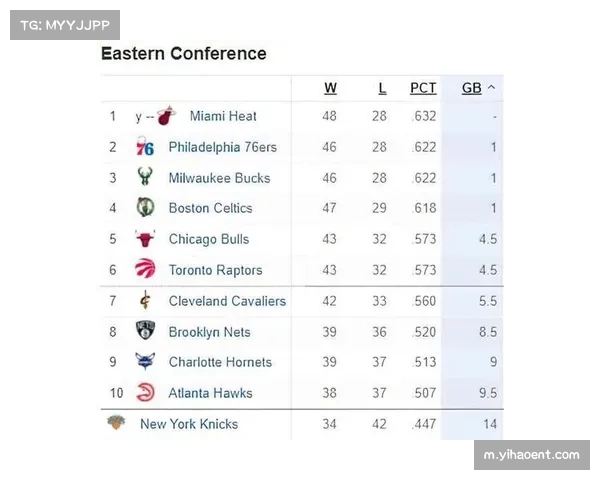Open the New York Knicks link
The image size is (600, 480).
pyautogui.click(x=189, y=424)
